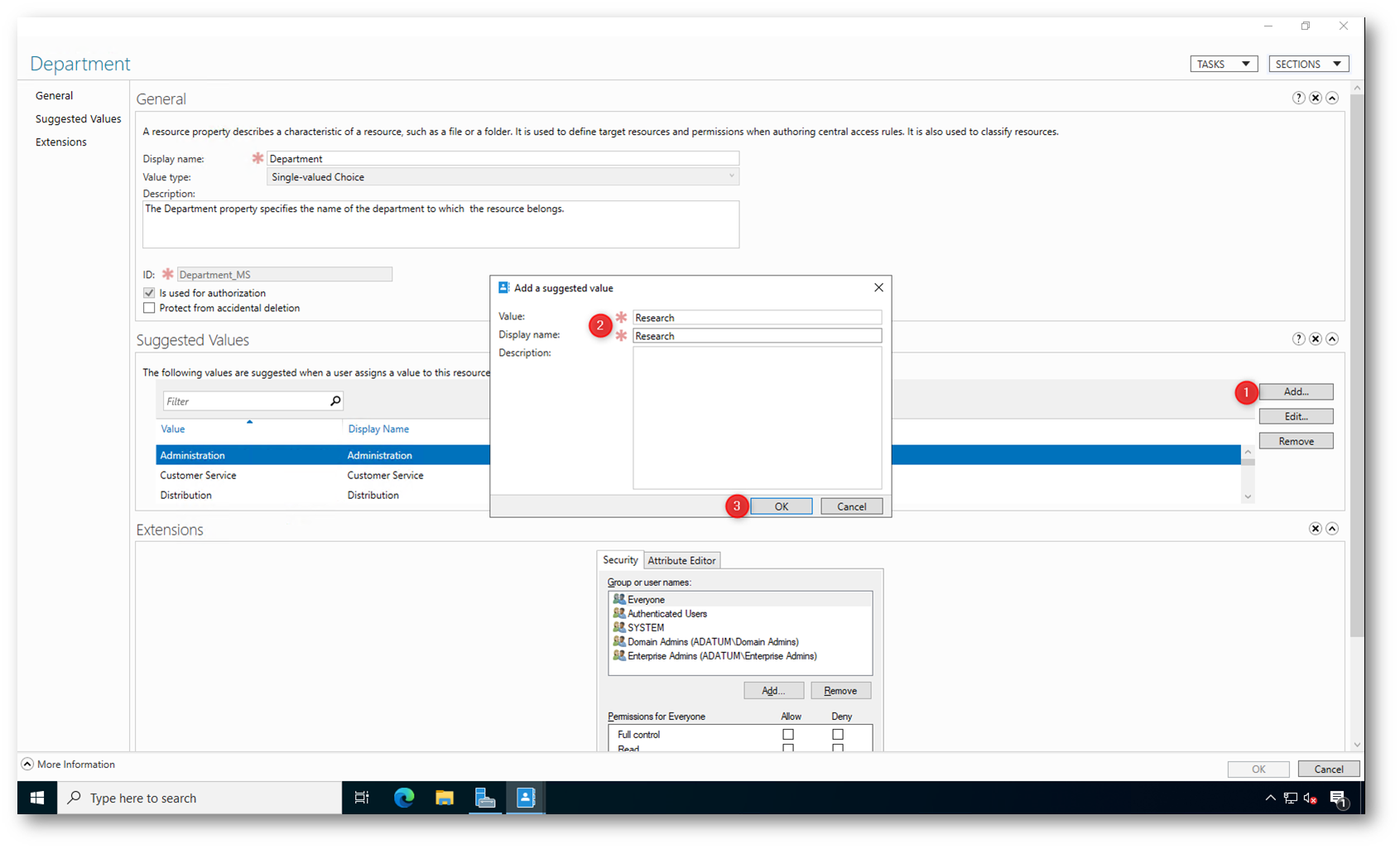Collapse the Suggested Values section with its chevron
Viewport: 1400px width, 849px height.
[x=1332, y=338]
